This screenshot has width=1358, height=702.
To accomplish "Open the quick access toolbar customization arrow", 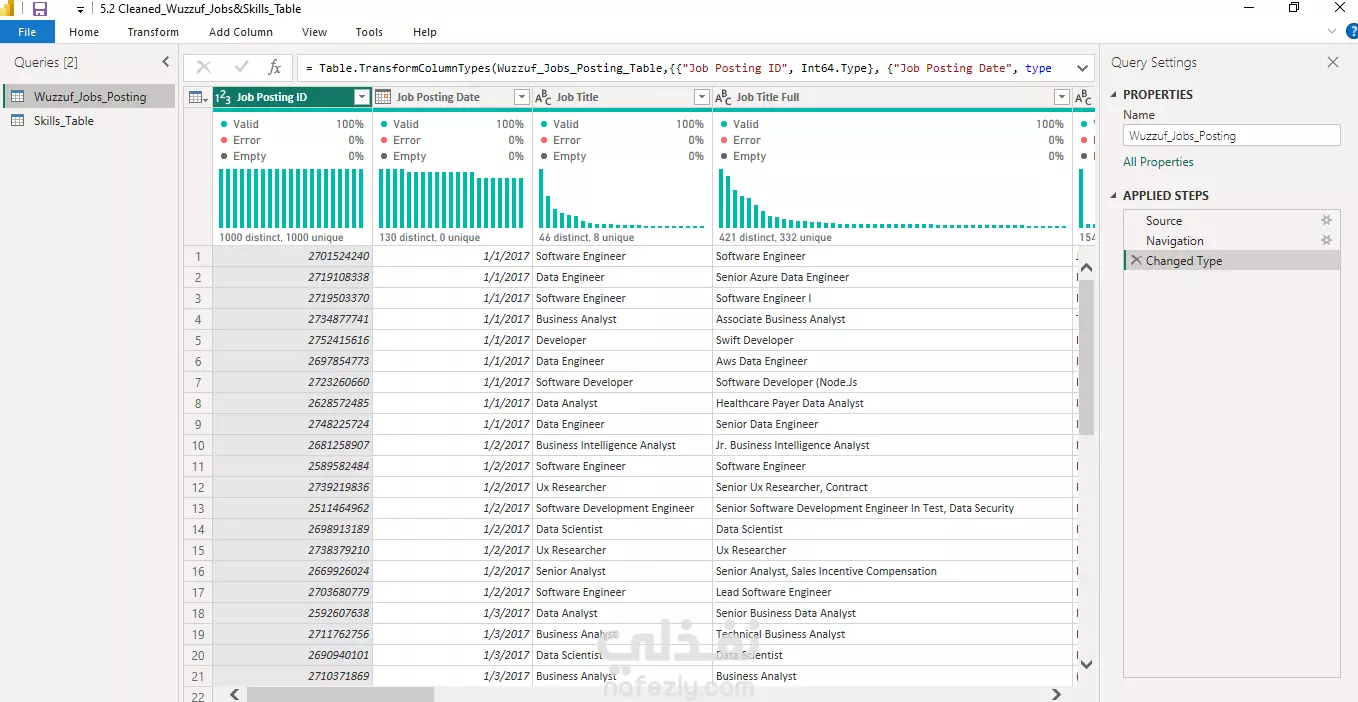I will point(80,10).
